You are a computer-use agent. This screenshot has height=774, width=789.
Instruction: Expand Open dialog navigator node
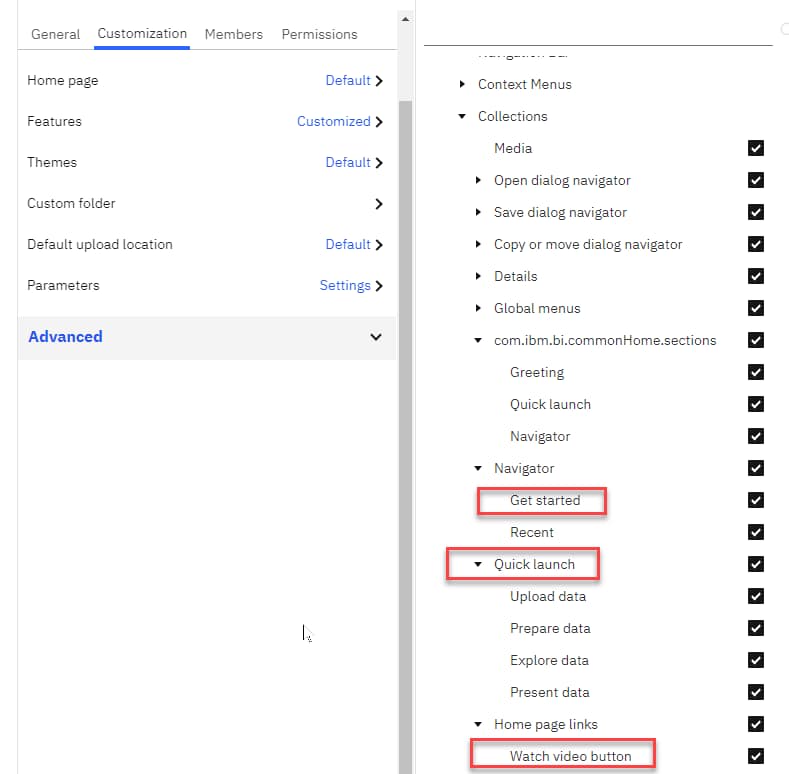click(x=478, y=180)
